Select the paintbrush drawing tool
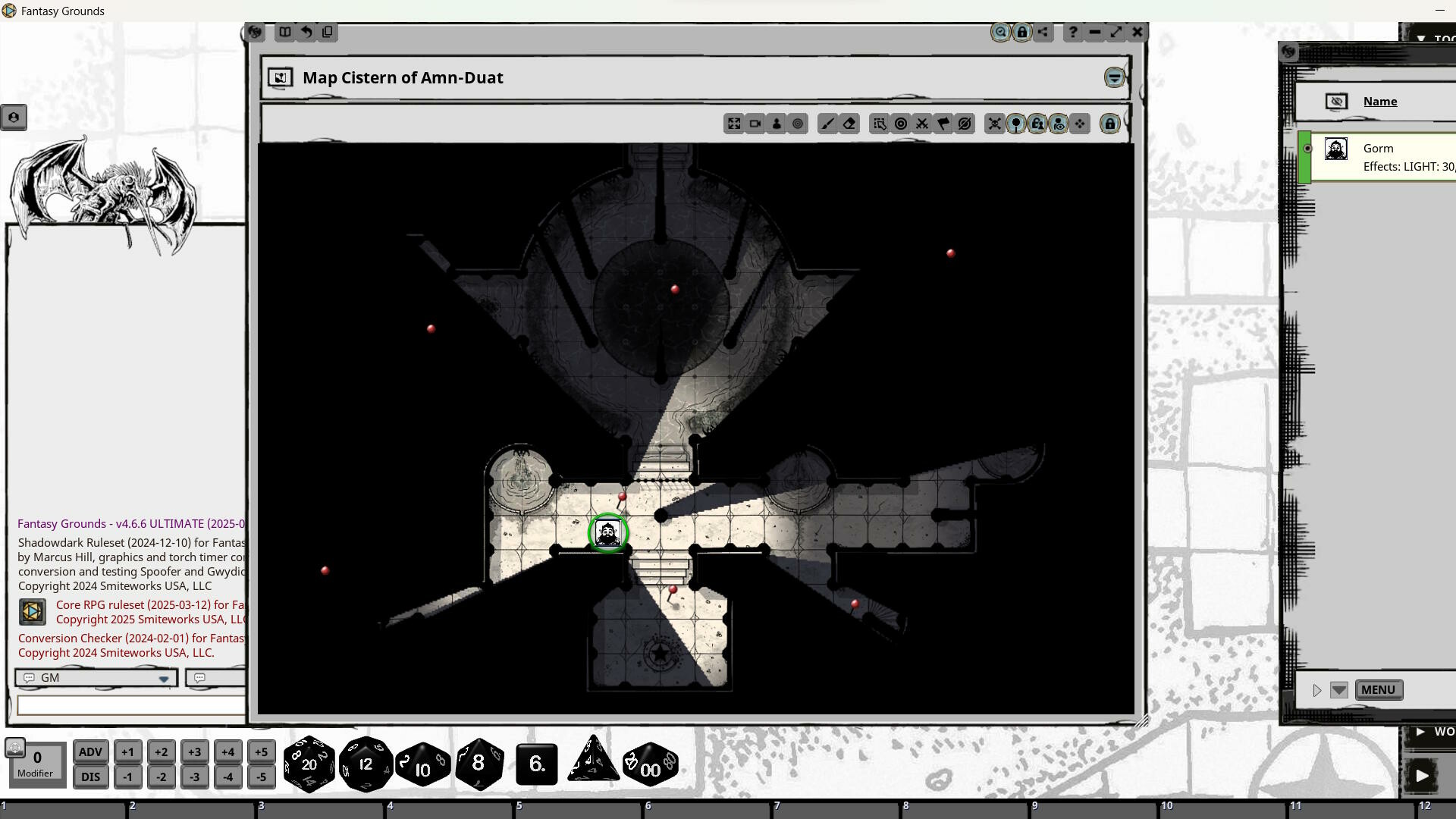 click(x=827, y=124)
